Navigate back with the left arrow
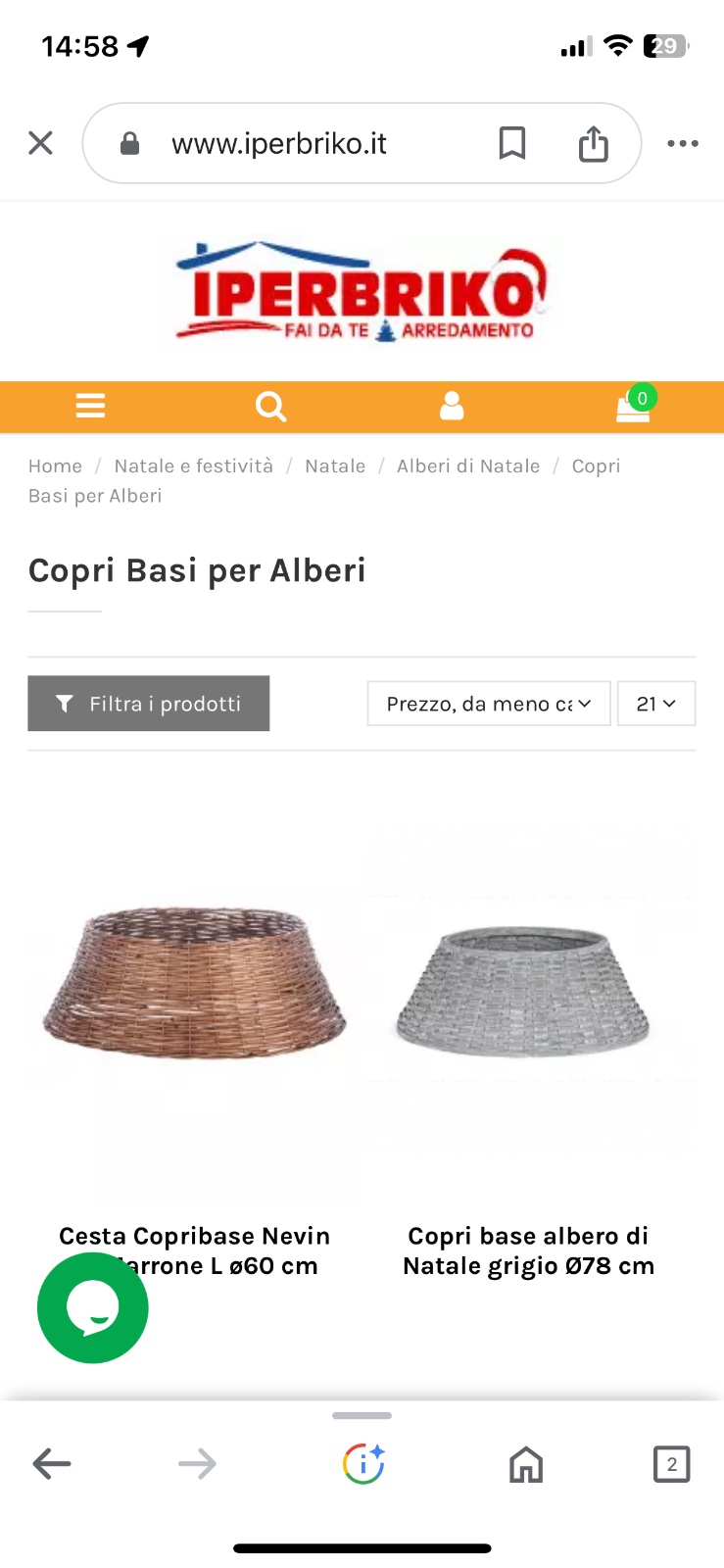 coord(52,1464)
